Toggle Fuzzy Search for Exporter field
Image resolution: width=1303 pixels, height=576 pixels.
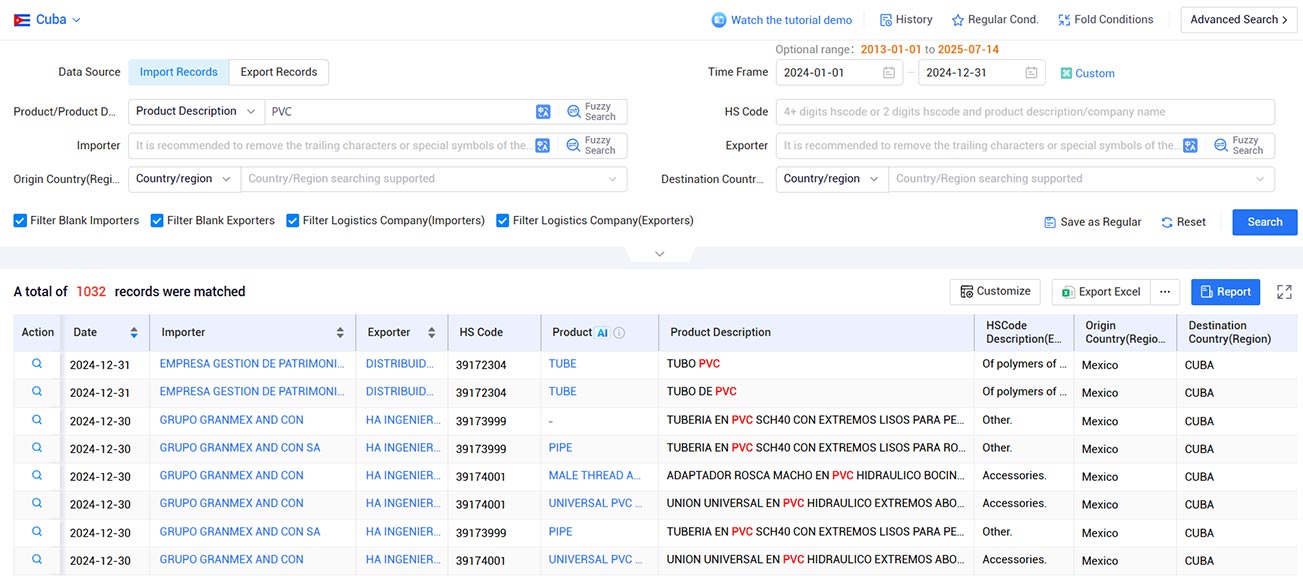point(1239,145)
